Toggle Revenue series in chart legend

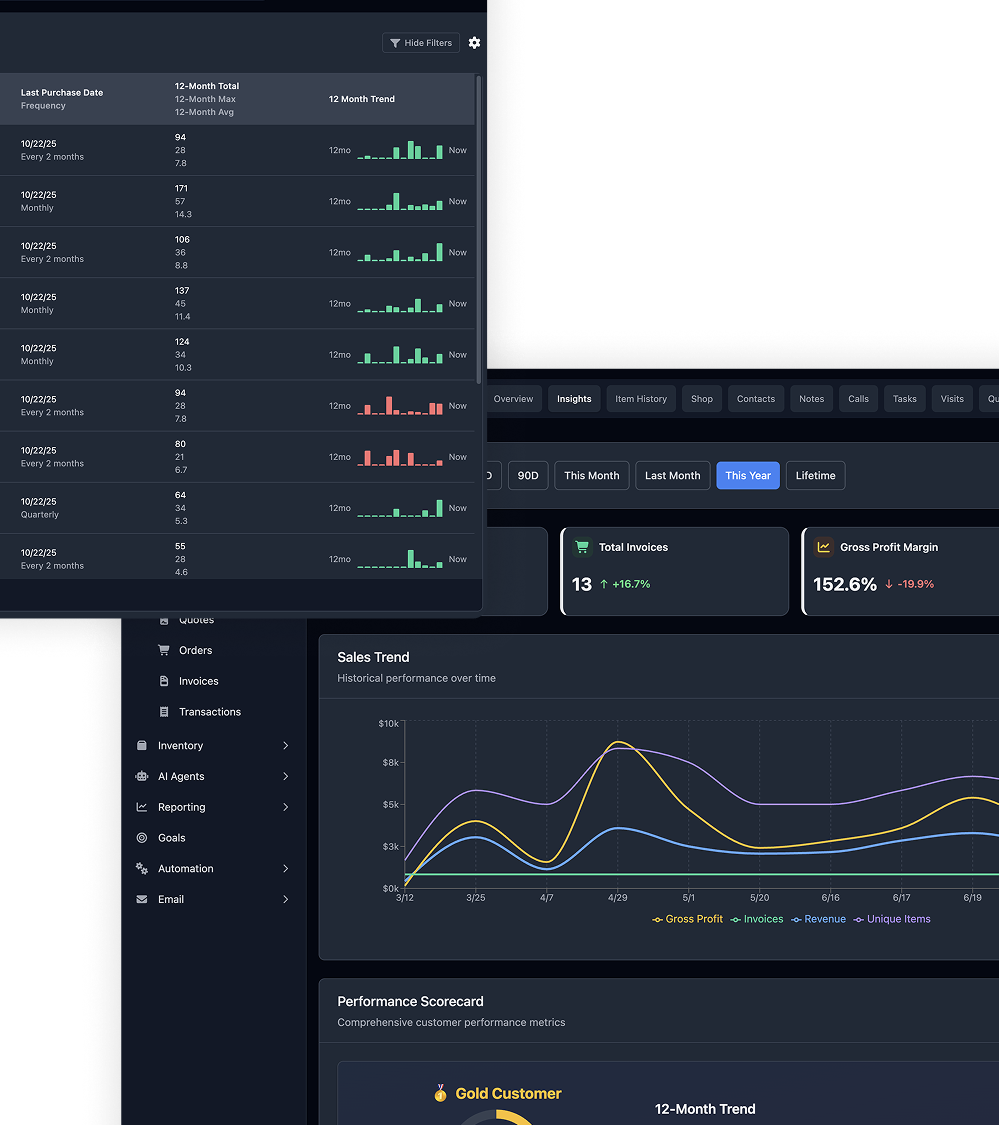(x=819, y=919)
